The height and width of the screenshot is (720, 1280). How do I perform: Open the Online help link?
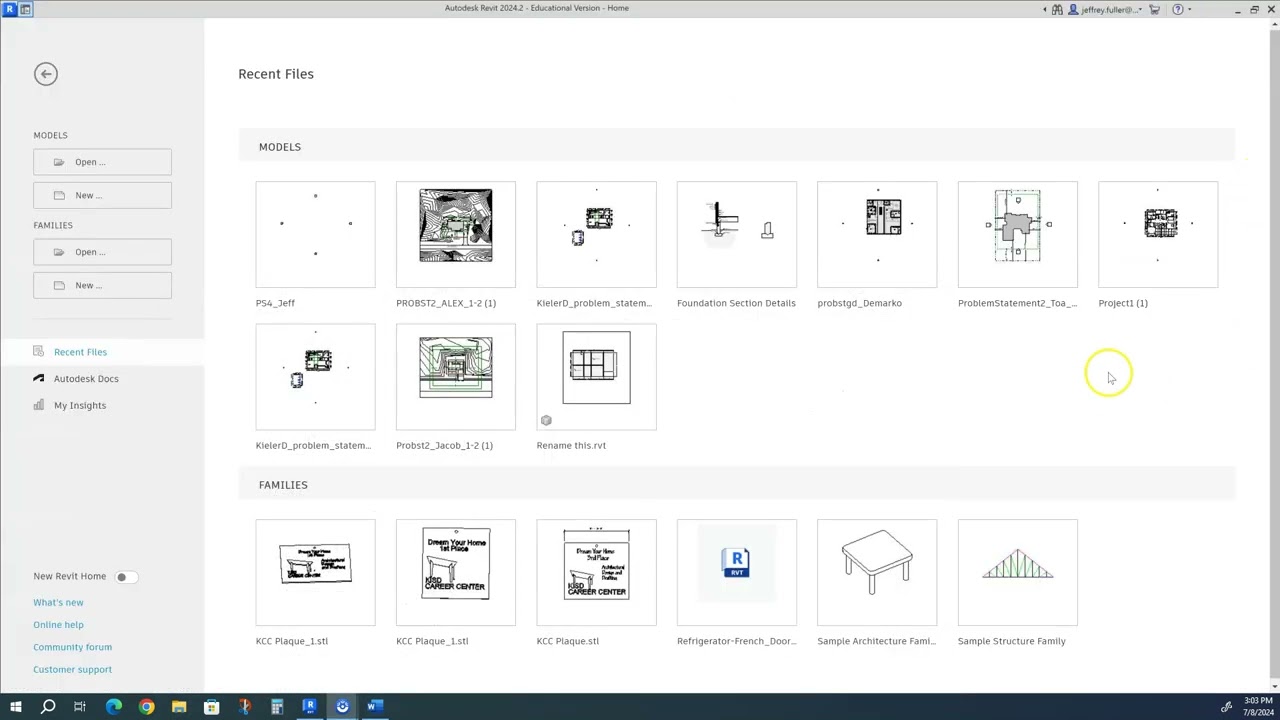click(58, 625)
